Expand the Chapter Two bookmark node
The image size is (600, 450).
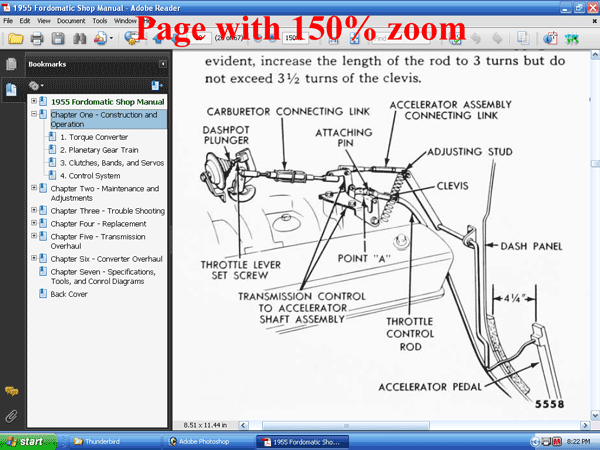coord(34,188)
